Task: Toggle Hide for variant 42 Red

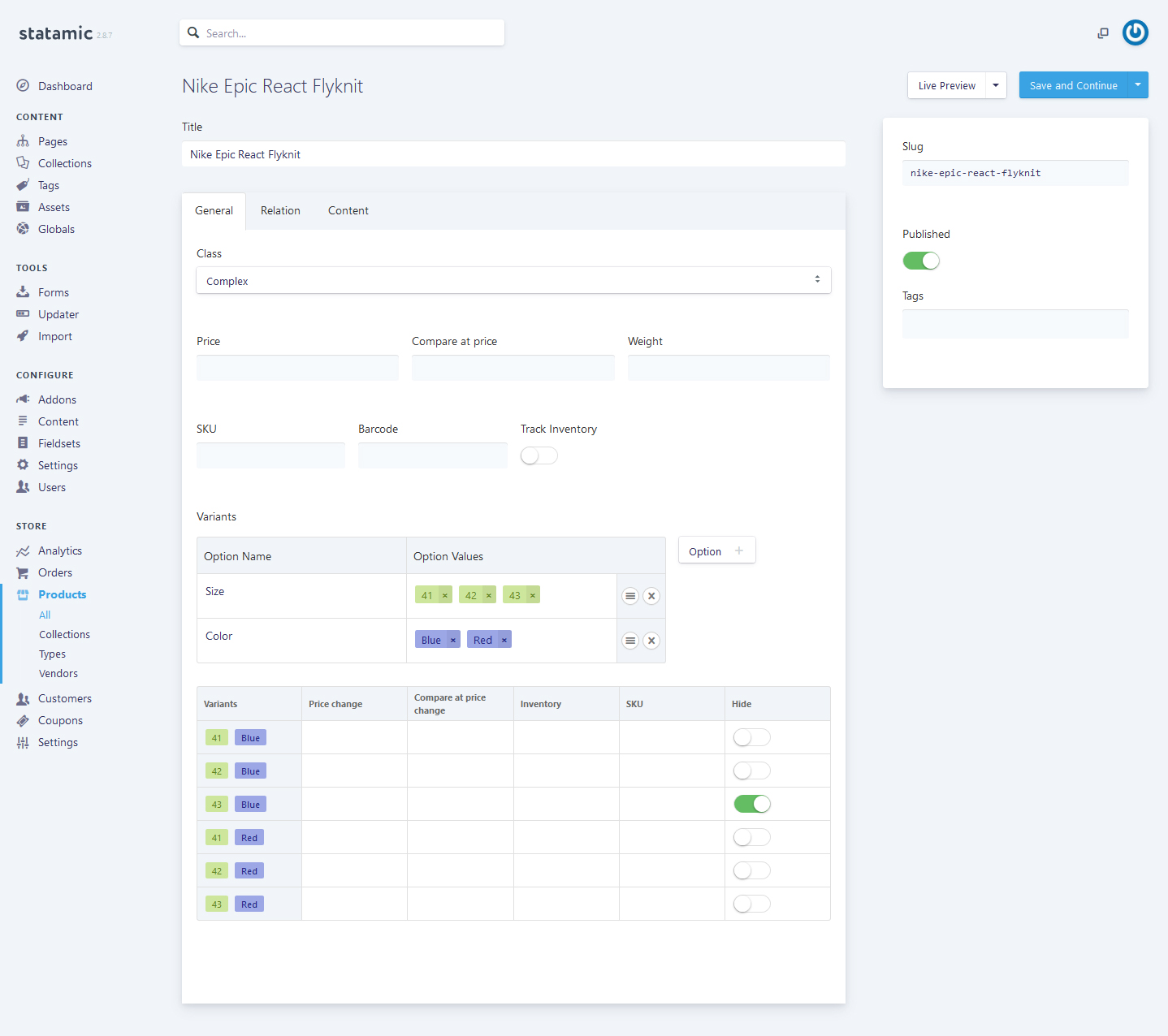Action: [752, 870]
